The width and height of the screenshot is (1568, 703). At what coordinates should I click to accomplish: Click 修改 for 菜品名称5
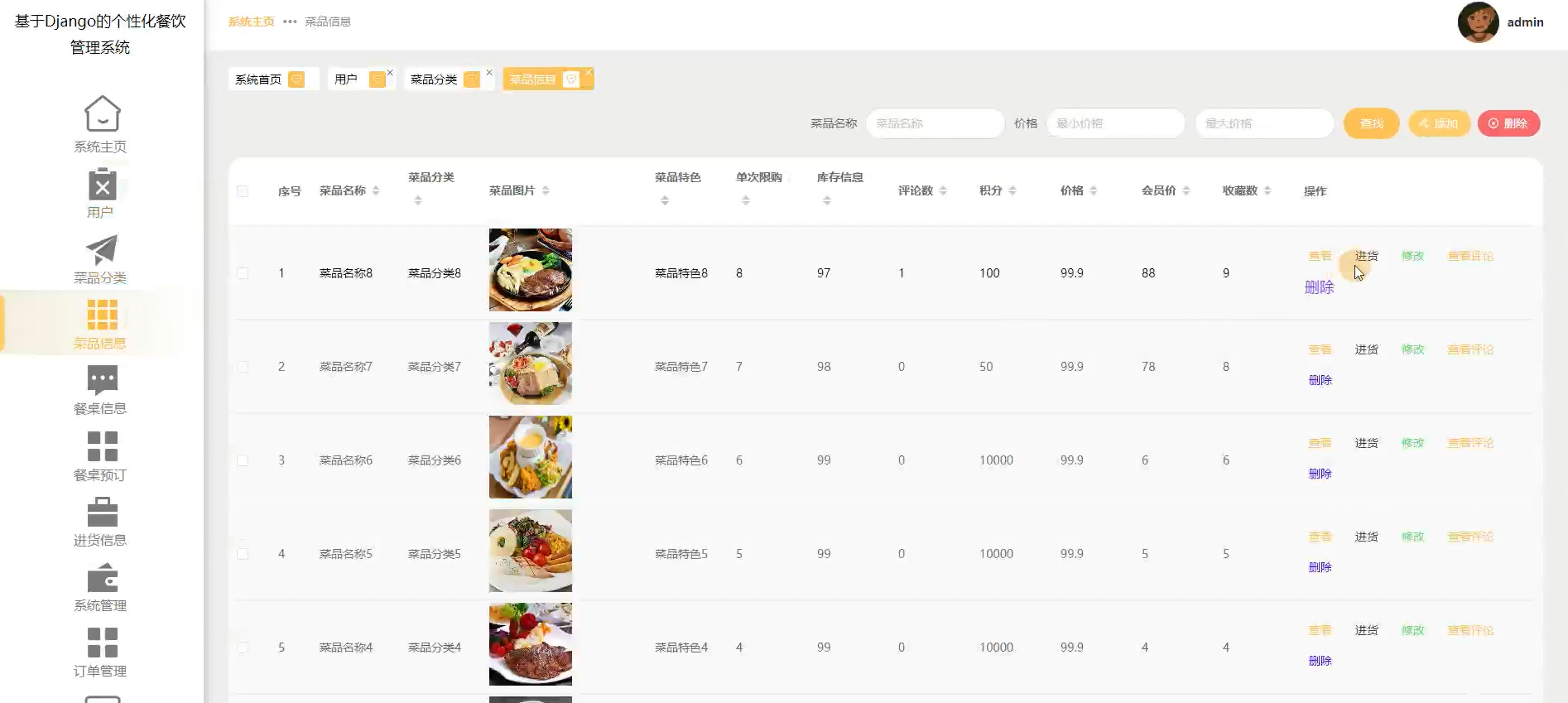1413,537
